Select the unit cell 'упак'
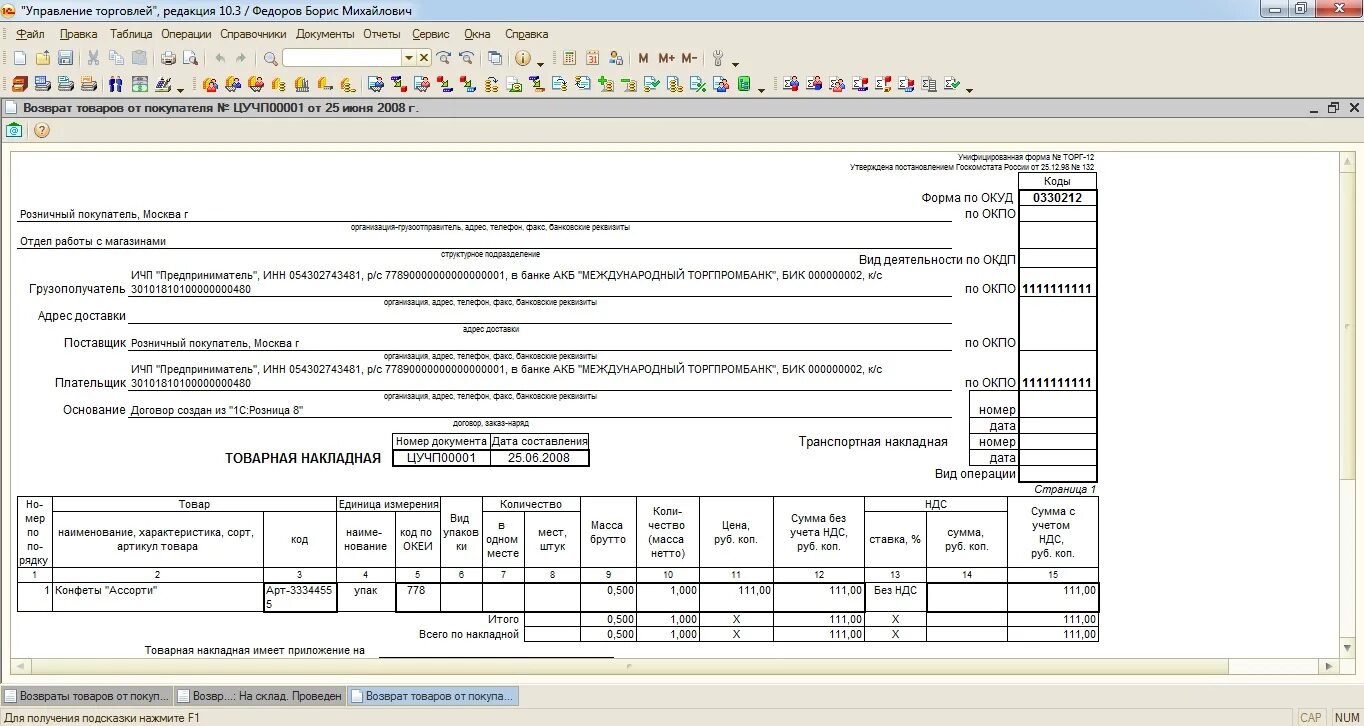 click(366, 597)
